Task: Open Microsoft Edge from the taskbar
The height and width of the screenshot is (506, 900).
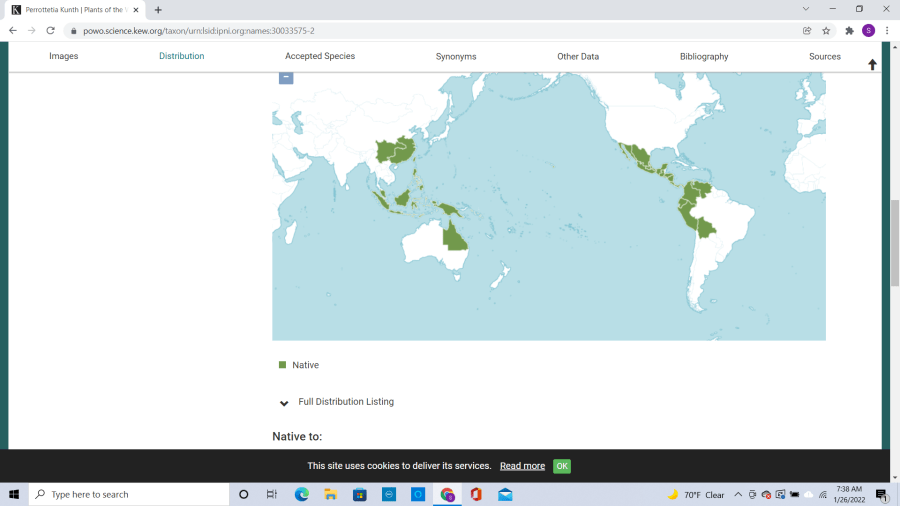Action: (301, 495)
